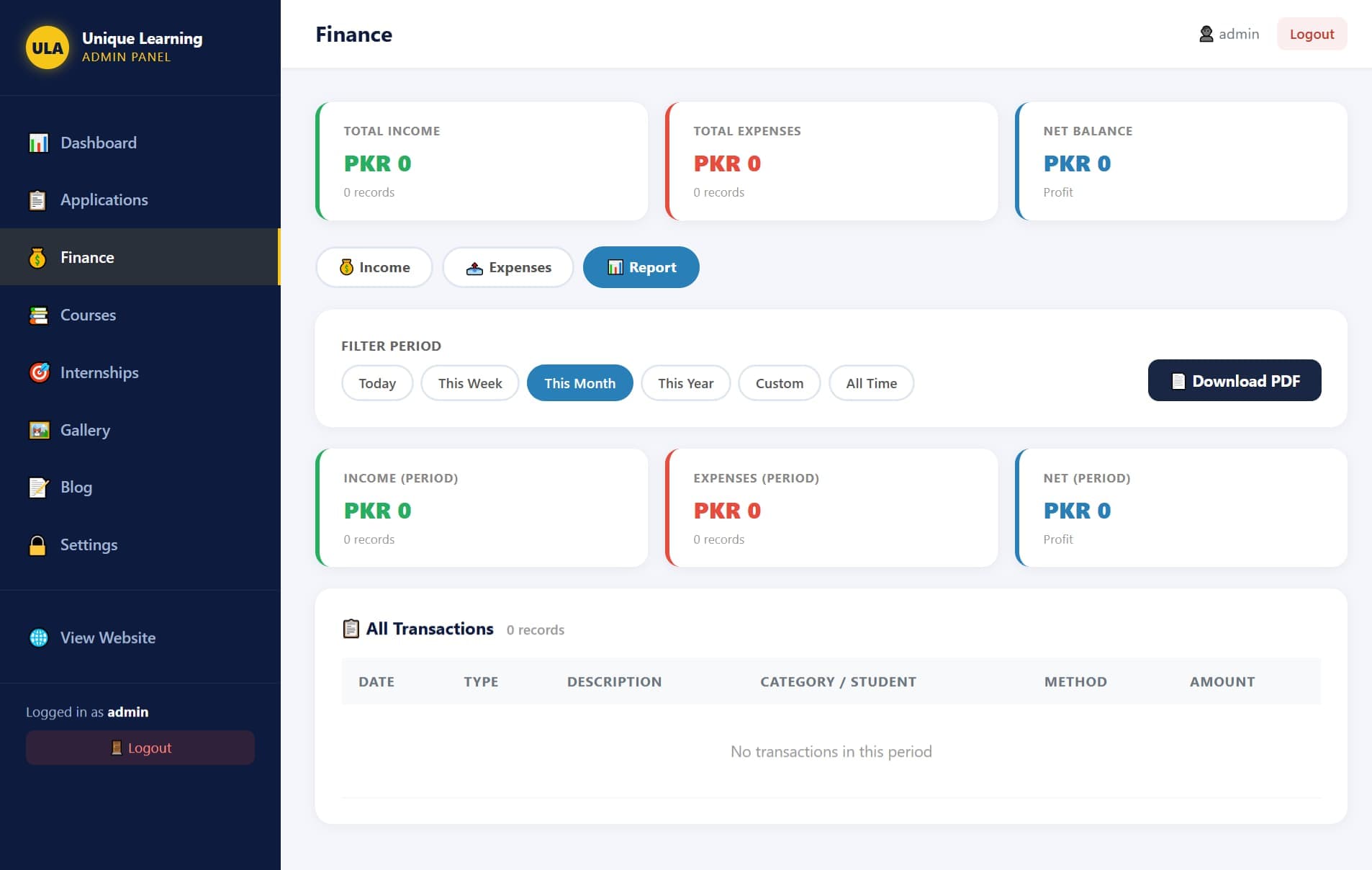Click the sidebar Logout button
This screenshot has width=1372, height=870.
140,748
